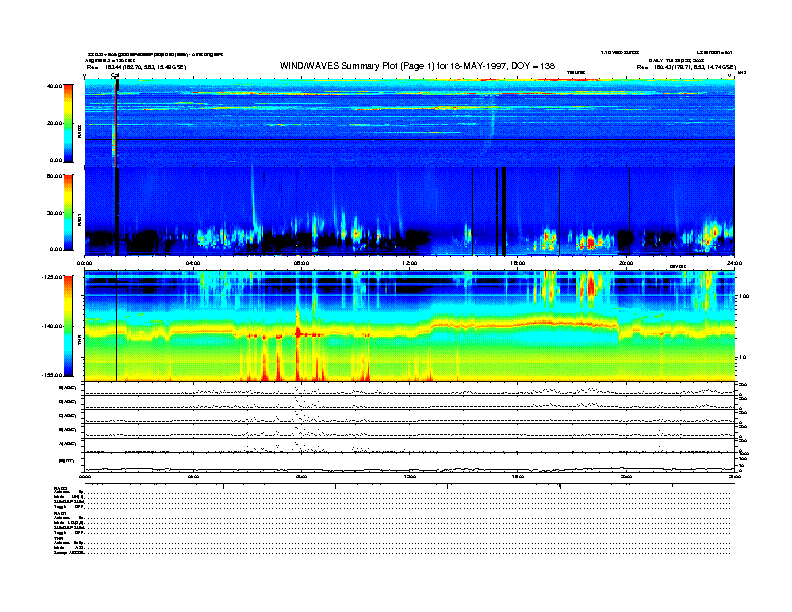Click the 16:00 label under RAD1 spectrogram

pyautogui.click(x=518, y=263)
